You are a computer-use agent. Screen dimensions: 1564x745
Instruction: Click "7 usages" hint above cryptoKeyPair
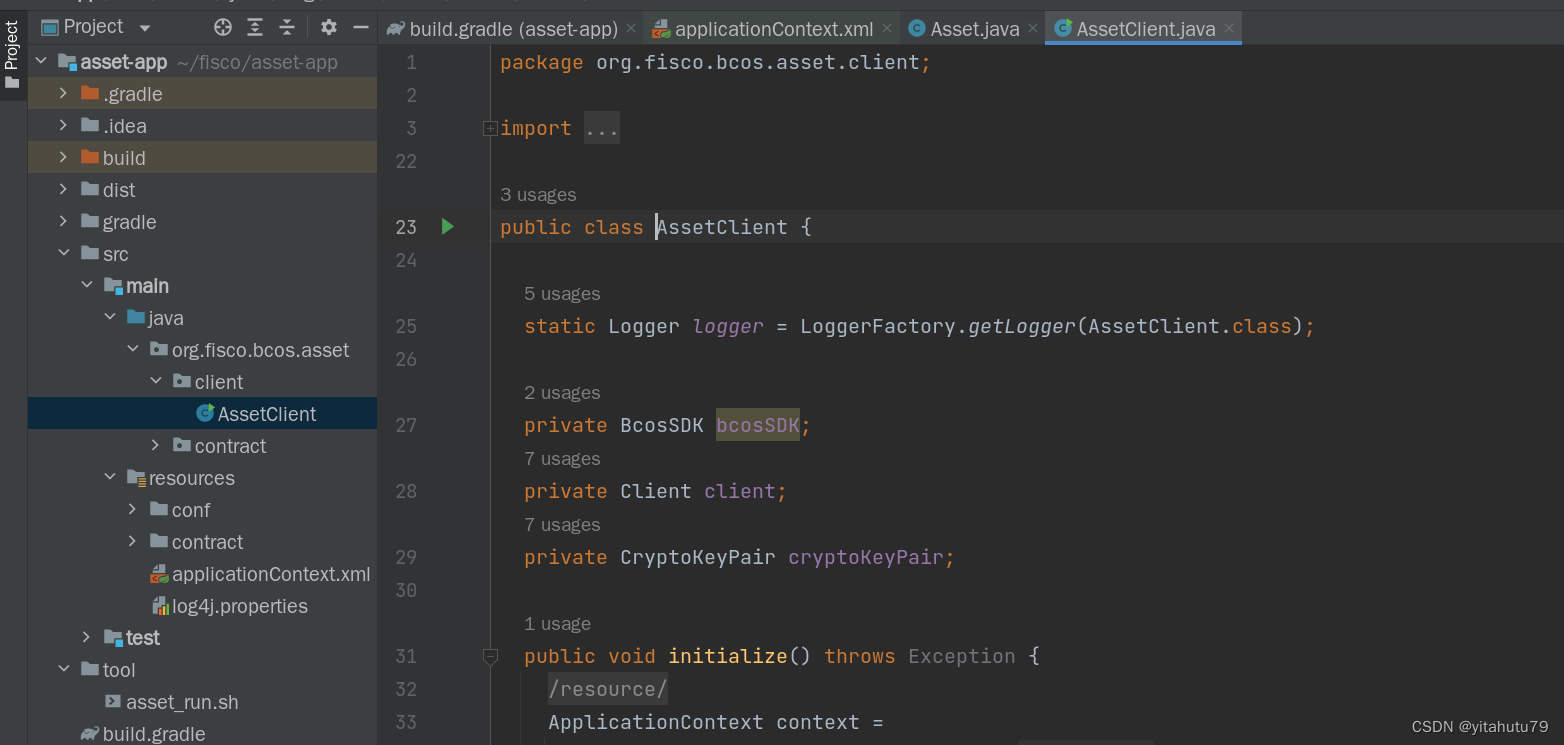coord(562,525)
